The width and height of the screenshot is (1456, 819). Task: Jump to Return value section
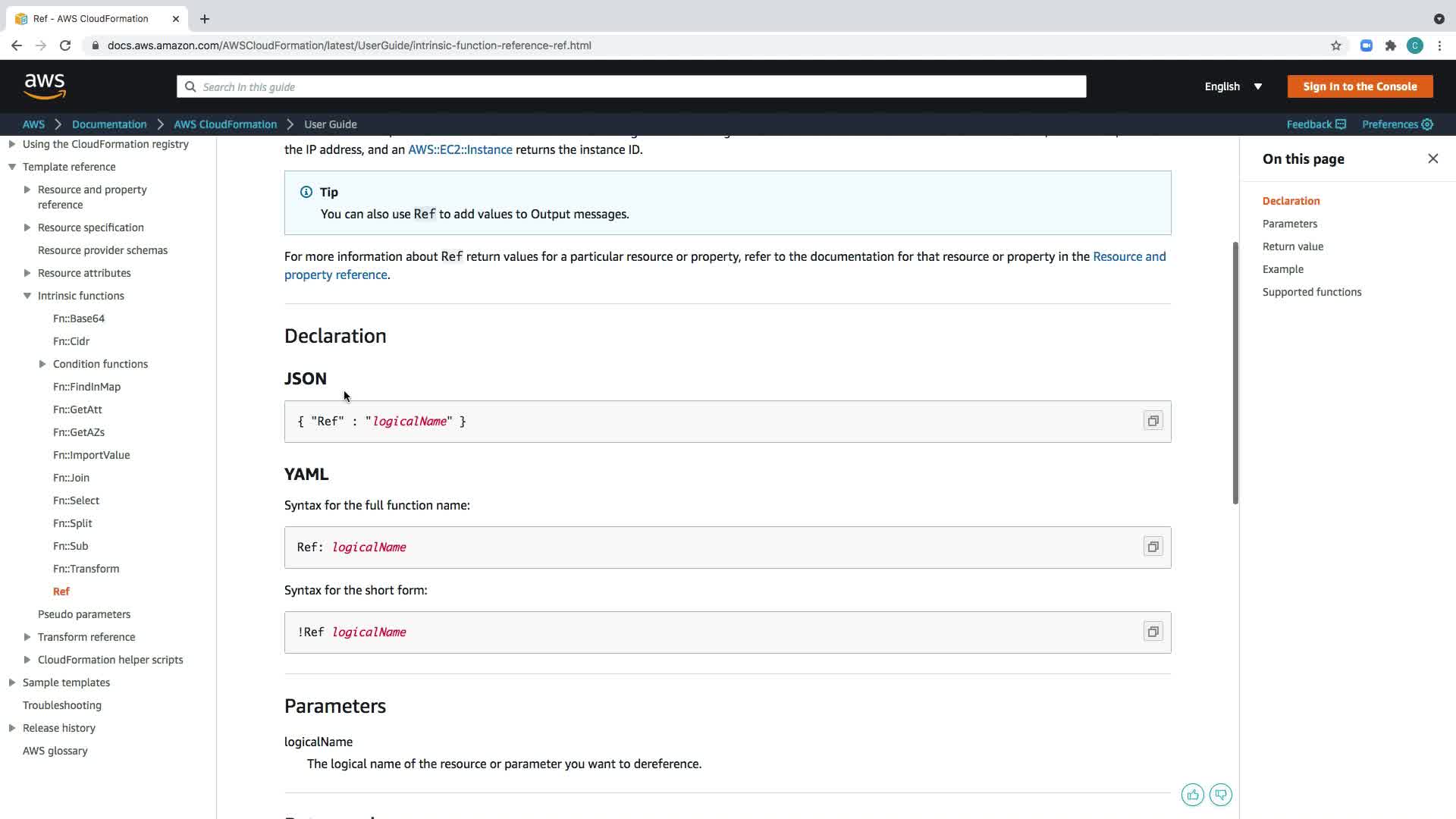pyautogui.click(x=1292, y=246)
